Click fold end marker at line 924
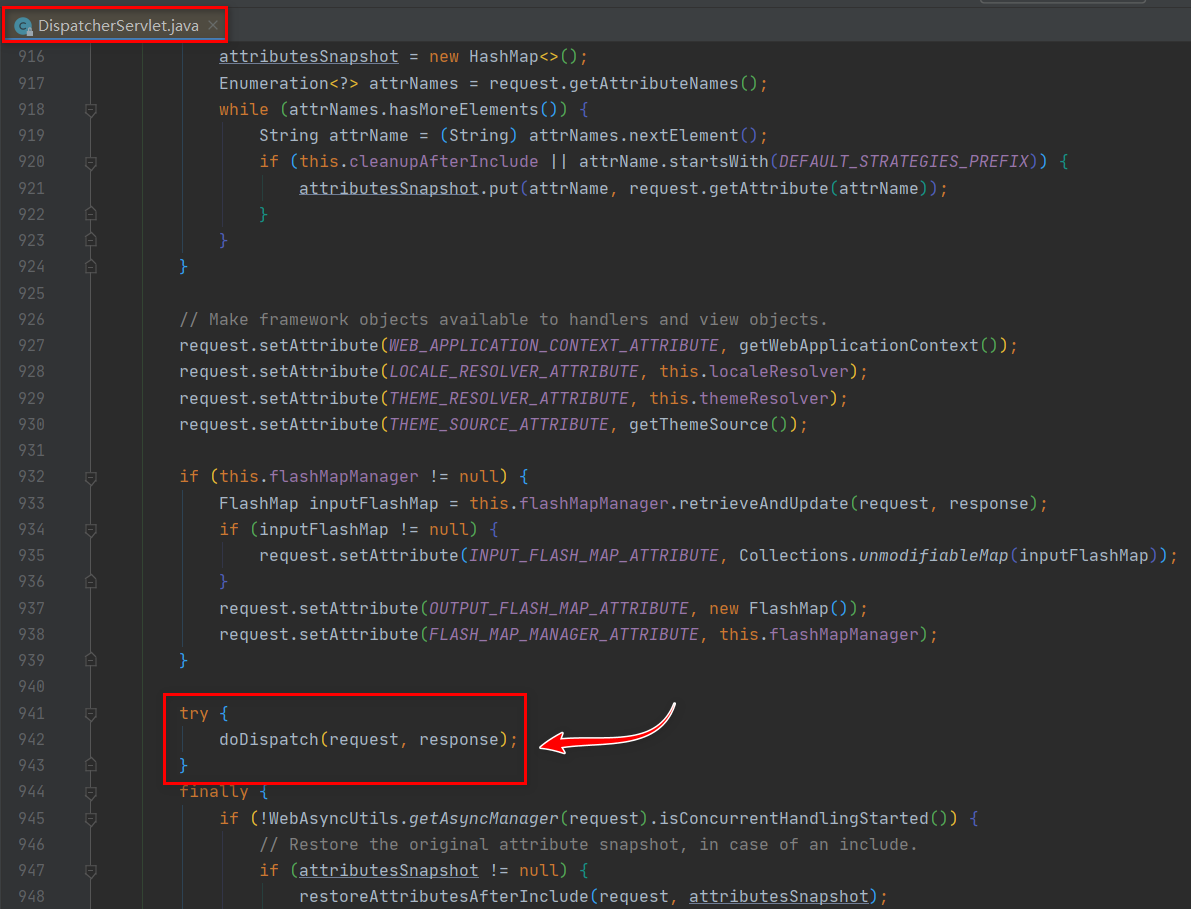 pyautogui.click(x=90, y=267)
